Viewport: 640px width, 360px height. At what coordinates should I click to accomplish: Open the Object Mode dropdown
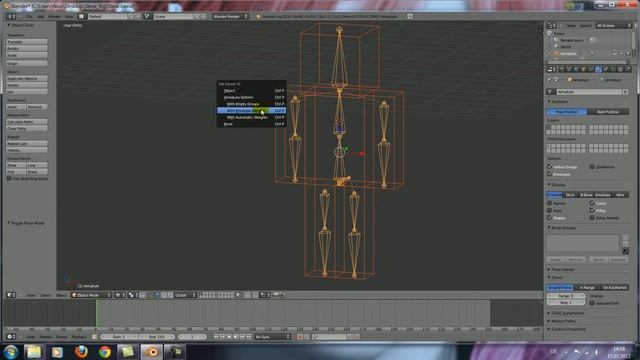click(x=91, y=295)
